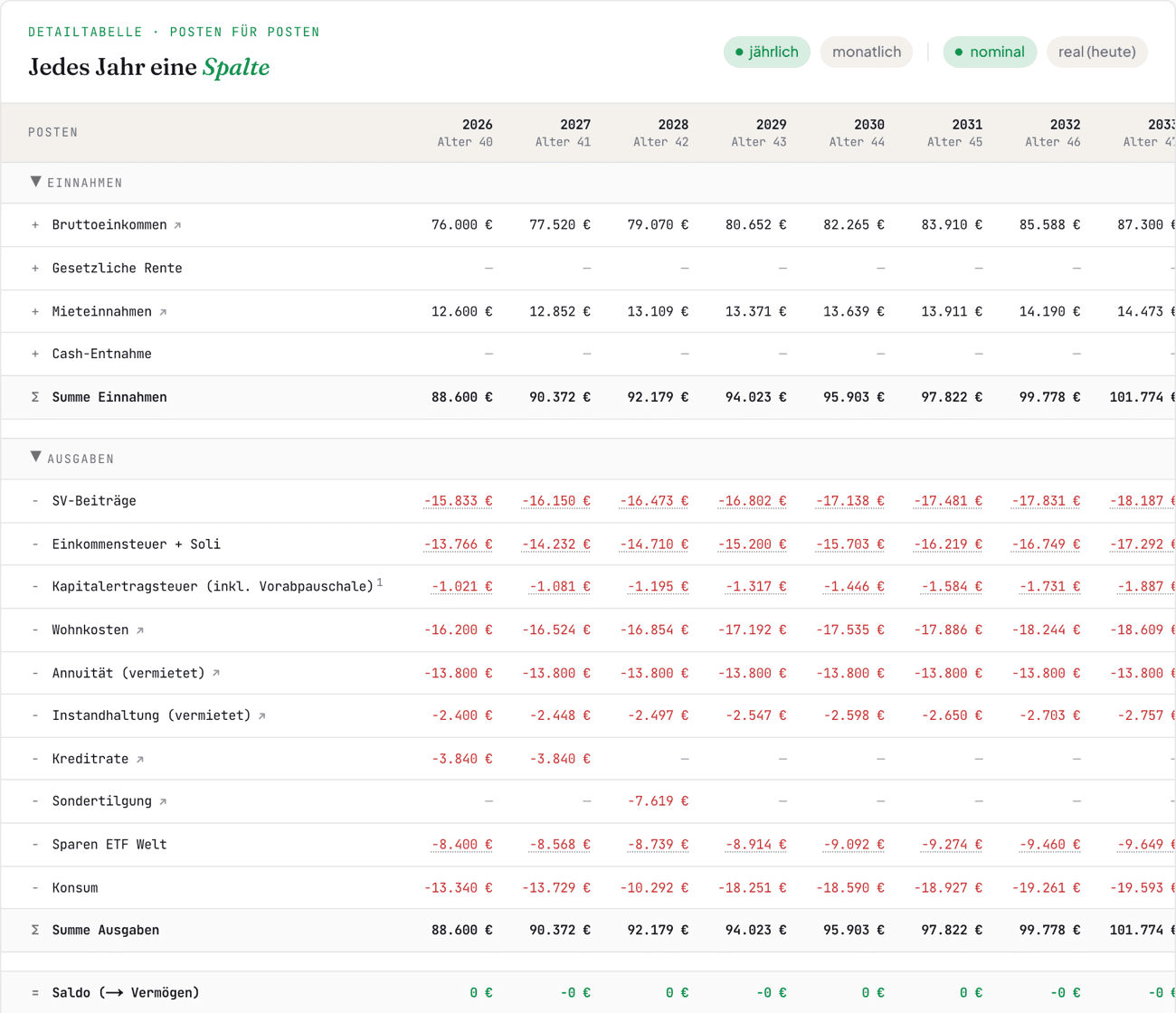Open the arrow link next to Mieteinnahmen
Viewport: 1176px width, 1013px height.
coord(163,312)
